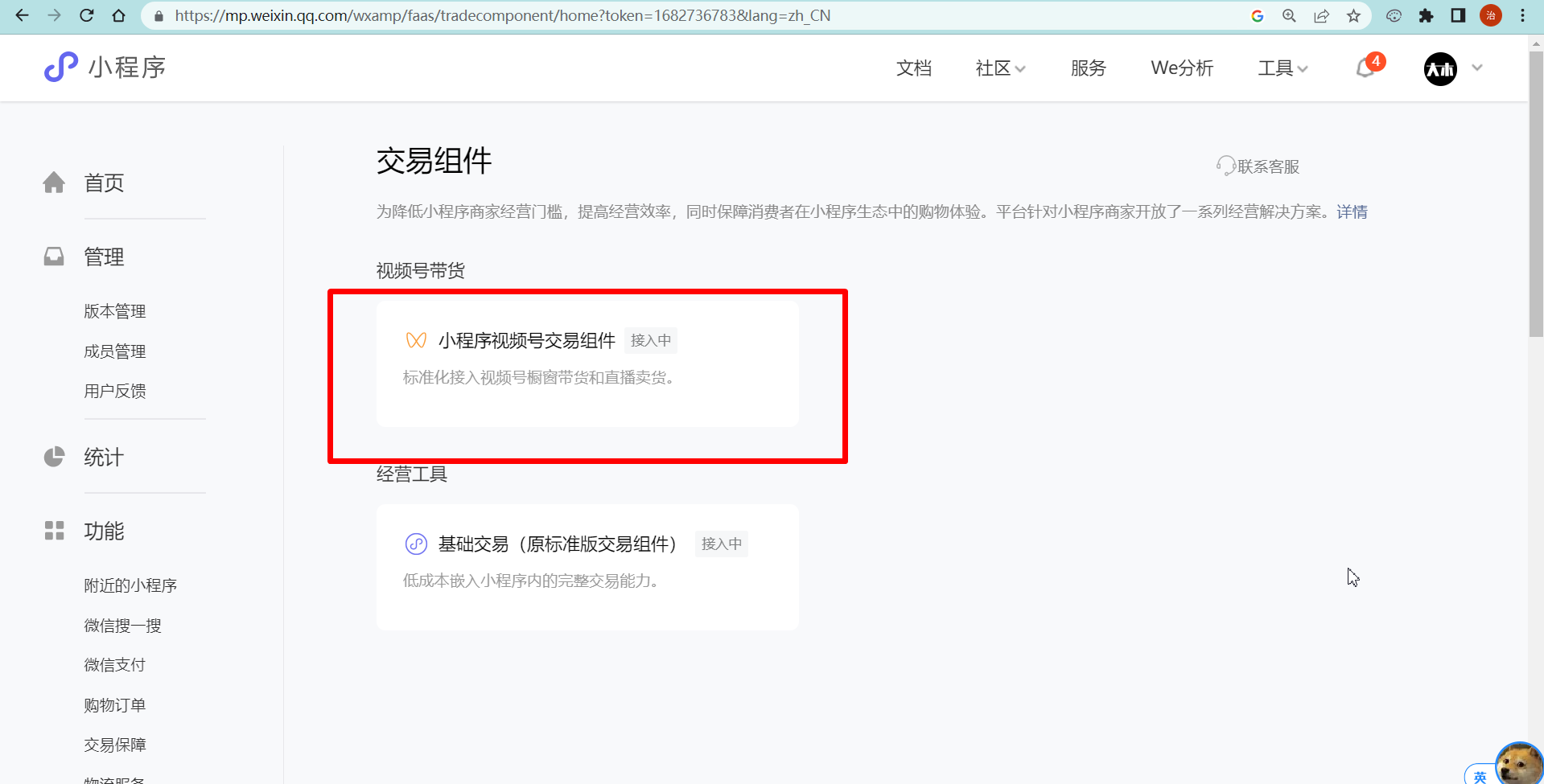Click the 详情 details link

(1352, 211)
